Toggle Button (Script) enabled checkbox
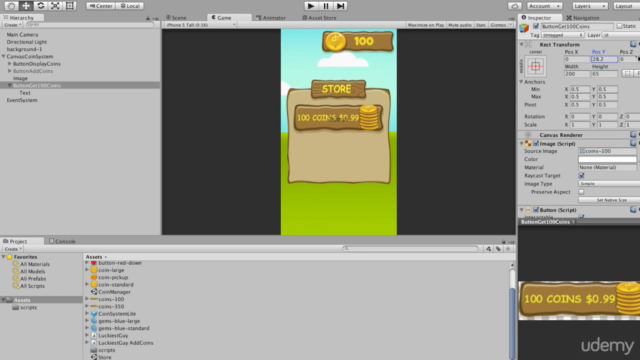 [x=536, y=210]
